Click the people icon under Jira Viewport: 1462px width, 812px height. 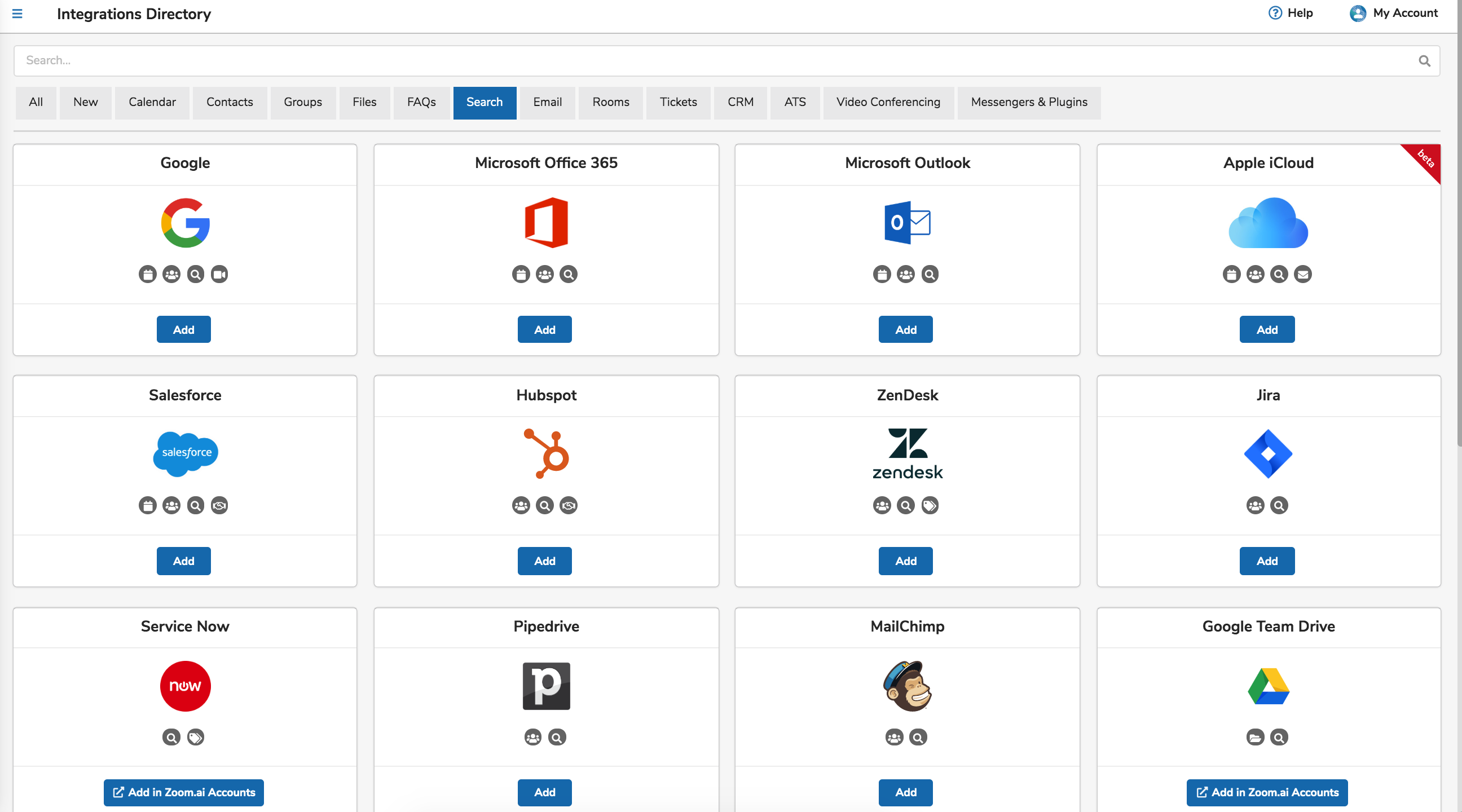pyautogui.click(x=1255, y=506)
